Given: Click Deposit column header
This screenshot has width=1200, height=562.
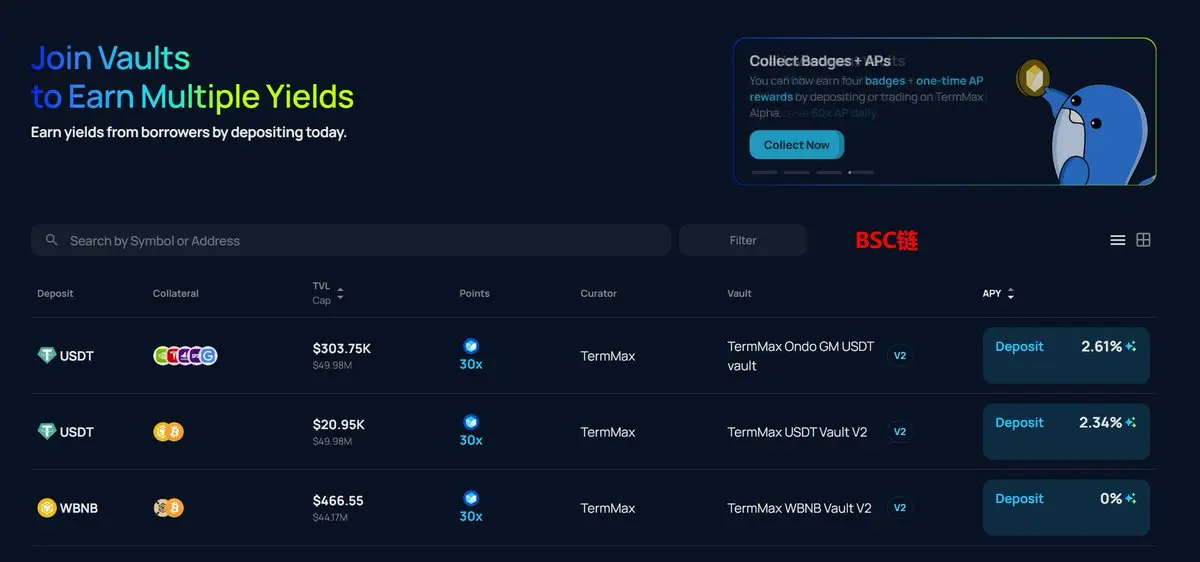Looking at the screenshot, I should tap(55, 293).
